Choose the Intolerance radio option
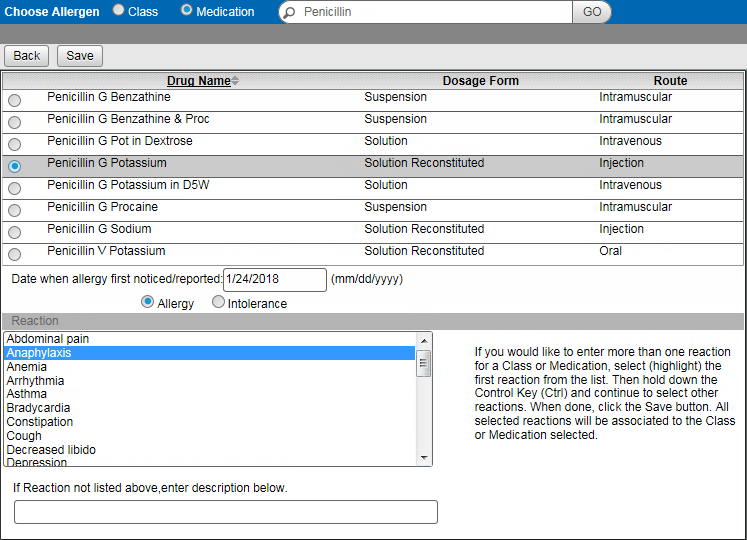This screenshot has height=540, width=747. point(219,303)
